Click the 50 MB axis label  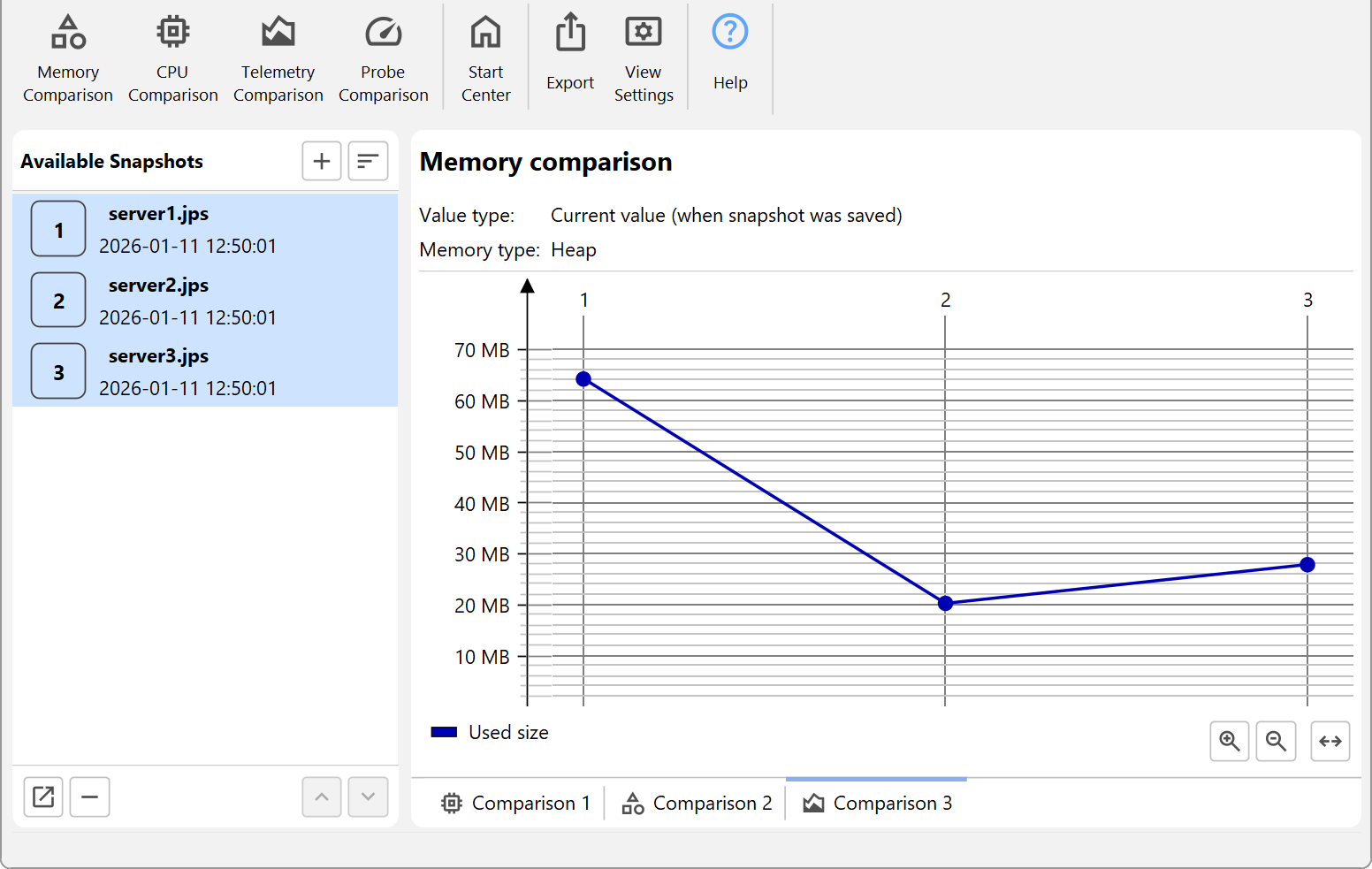482,453
